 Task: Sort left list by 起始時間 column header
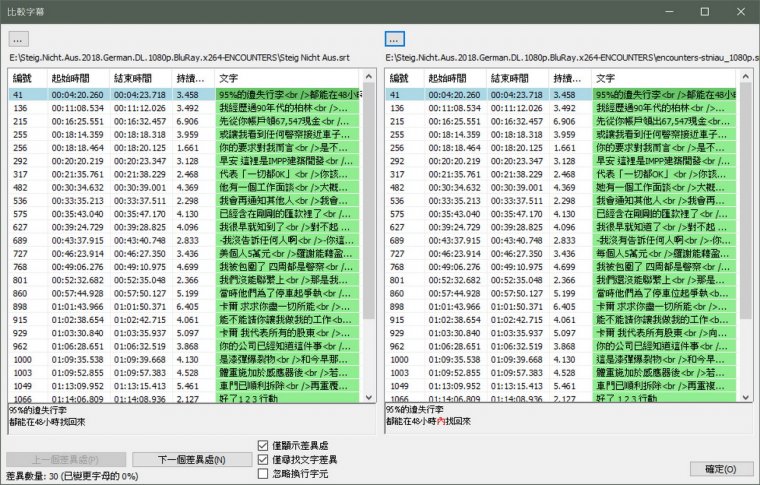[x=79, y=78]
